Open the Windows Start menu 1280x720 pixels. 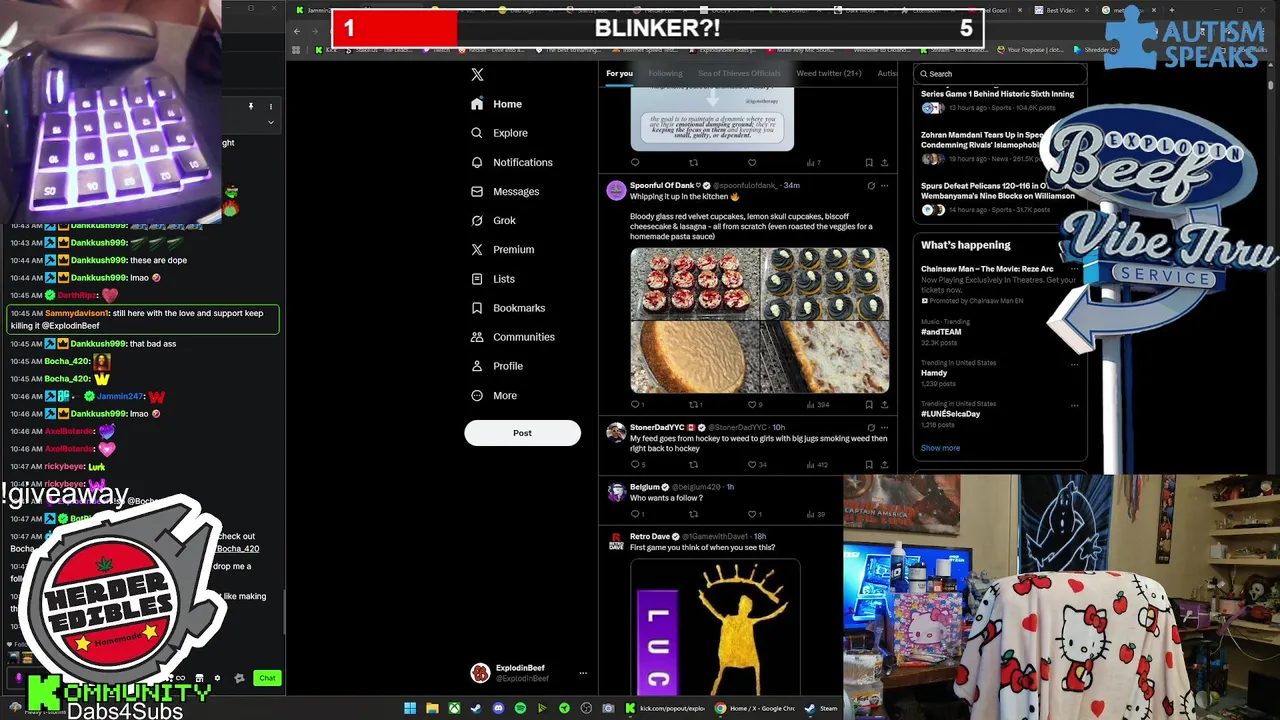(x=410, y=708)
